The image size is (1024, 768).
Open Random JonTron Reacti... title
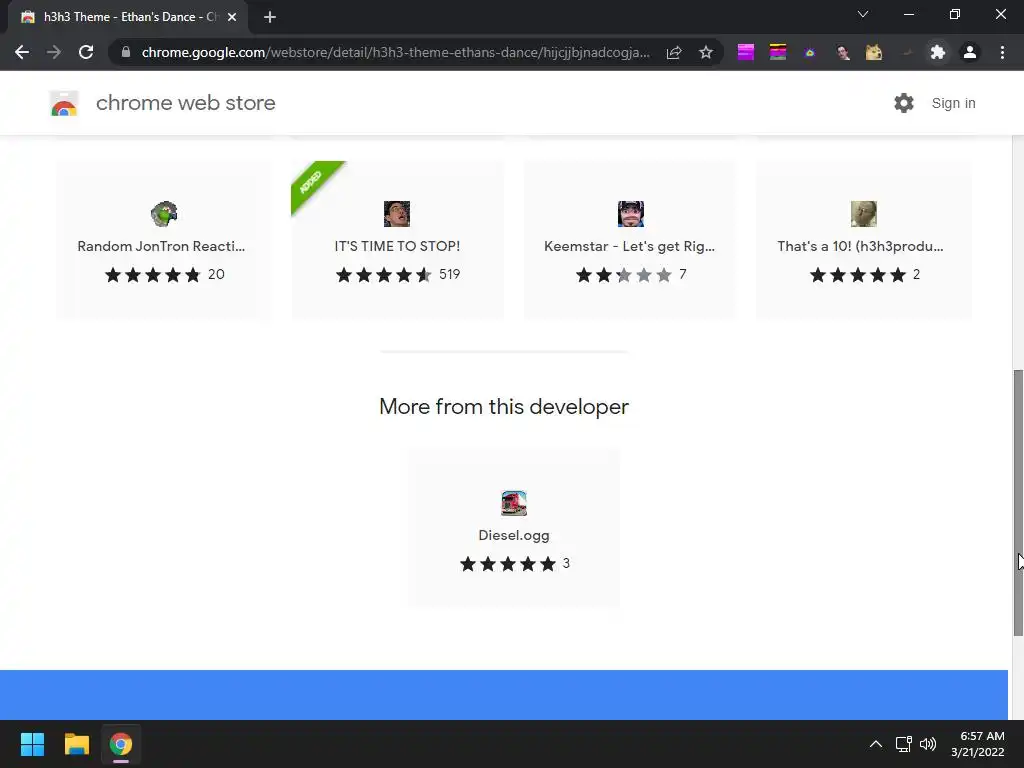click(161, 246)
